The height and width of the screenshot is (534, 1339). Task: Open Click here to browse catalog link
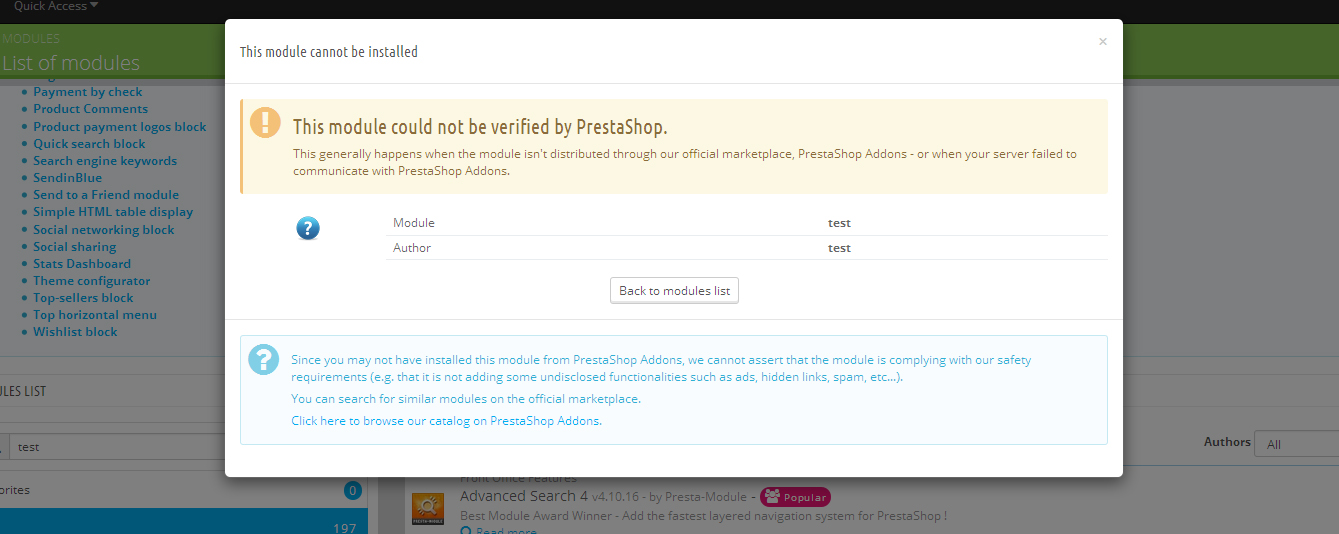pyautogui.click(x=446, y=421)
